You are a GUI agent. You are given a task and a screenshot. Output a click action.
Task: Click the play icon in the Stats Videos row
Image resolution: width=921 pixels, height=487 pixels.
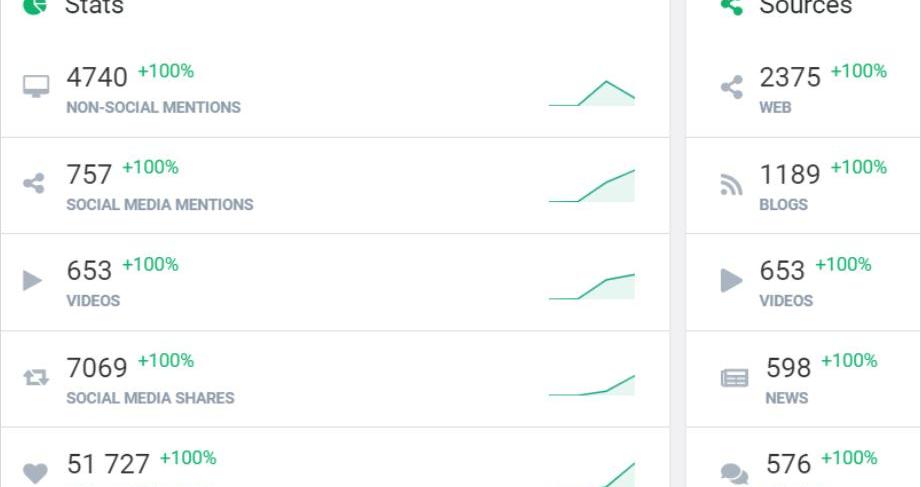click(x=33, y=280)
